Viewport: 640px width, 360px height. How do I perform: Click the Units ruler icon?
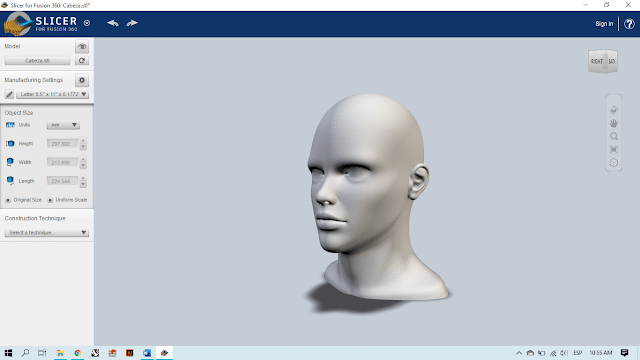[10, 125]
